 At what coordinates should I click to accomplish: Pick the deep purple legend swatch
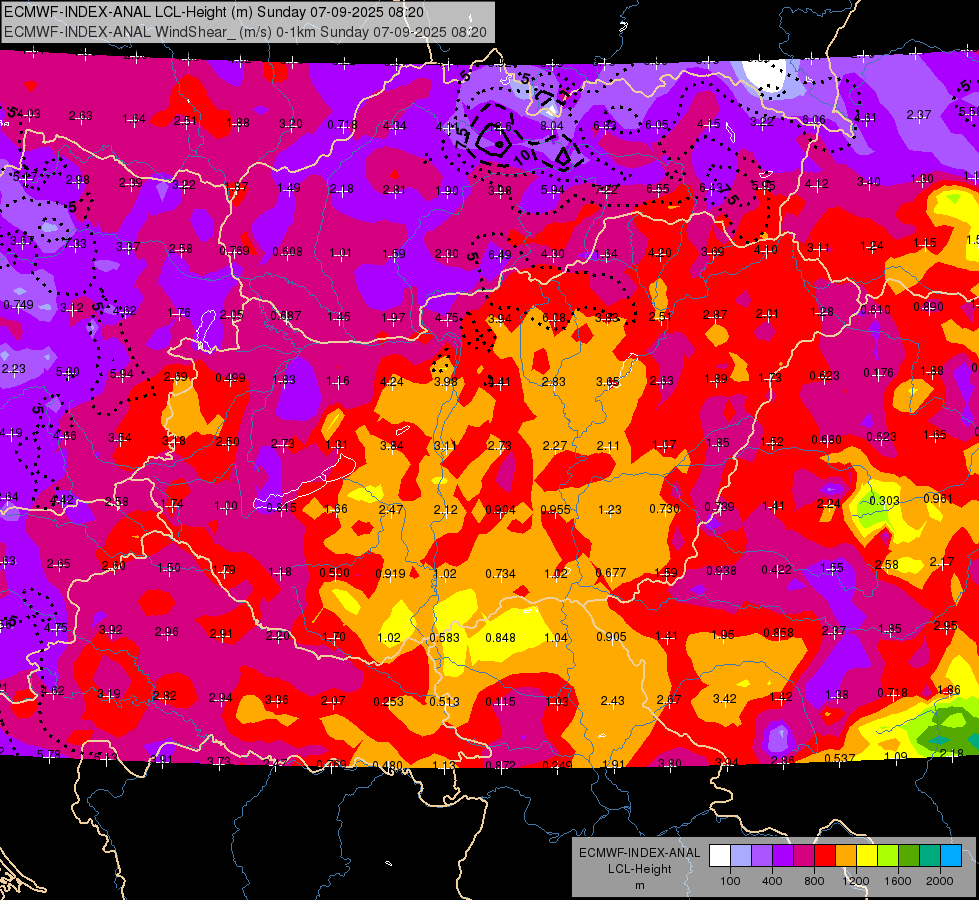tap(783, 856)
